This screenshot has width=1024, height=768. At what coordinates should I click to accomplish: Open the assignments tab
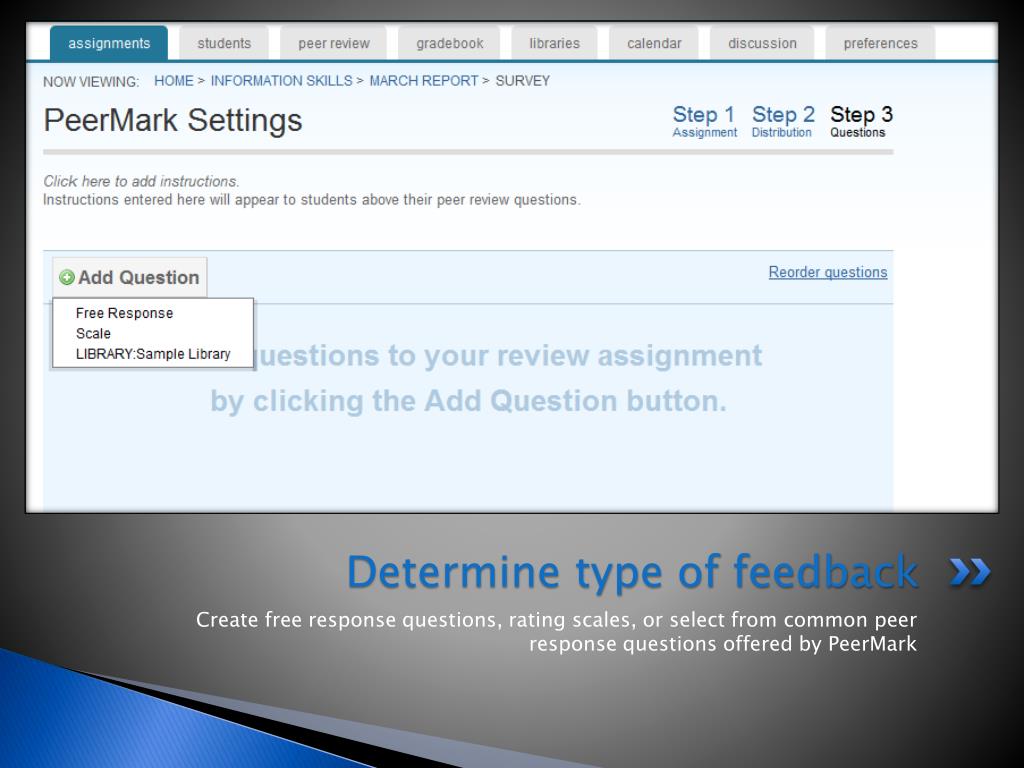pyautogui.click(x=108, y=44)
